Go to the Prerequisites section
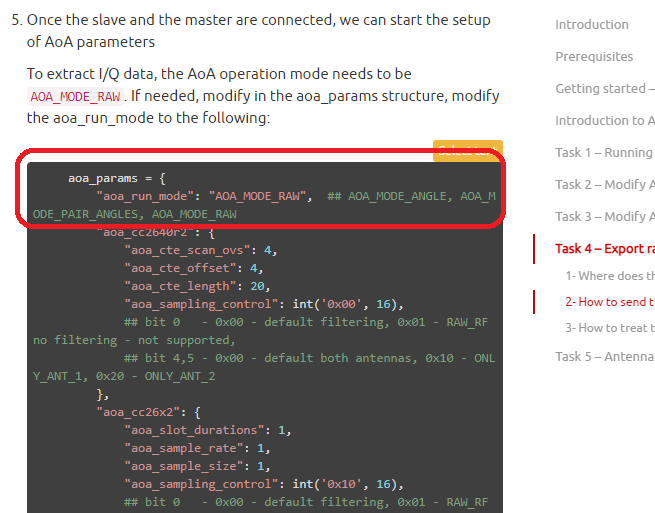 click(x=594, y=56)
